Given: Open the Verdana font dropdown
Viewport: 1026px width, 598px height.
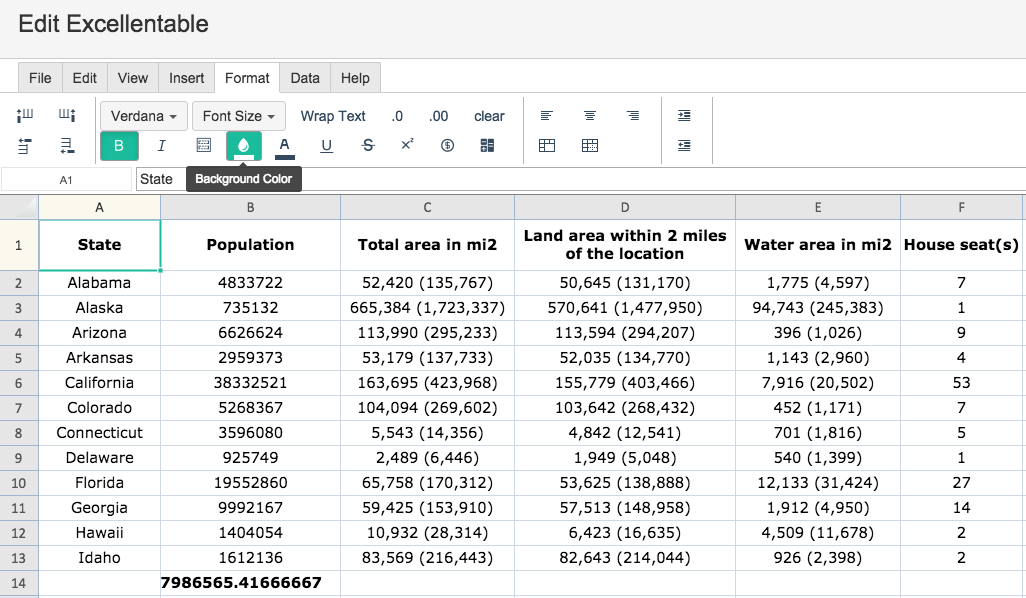Looking at the screenshot, I should click(144, 116).
